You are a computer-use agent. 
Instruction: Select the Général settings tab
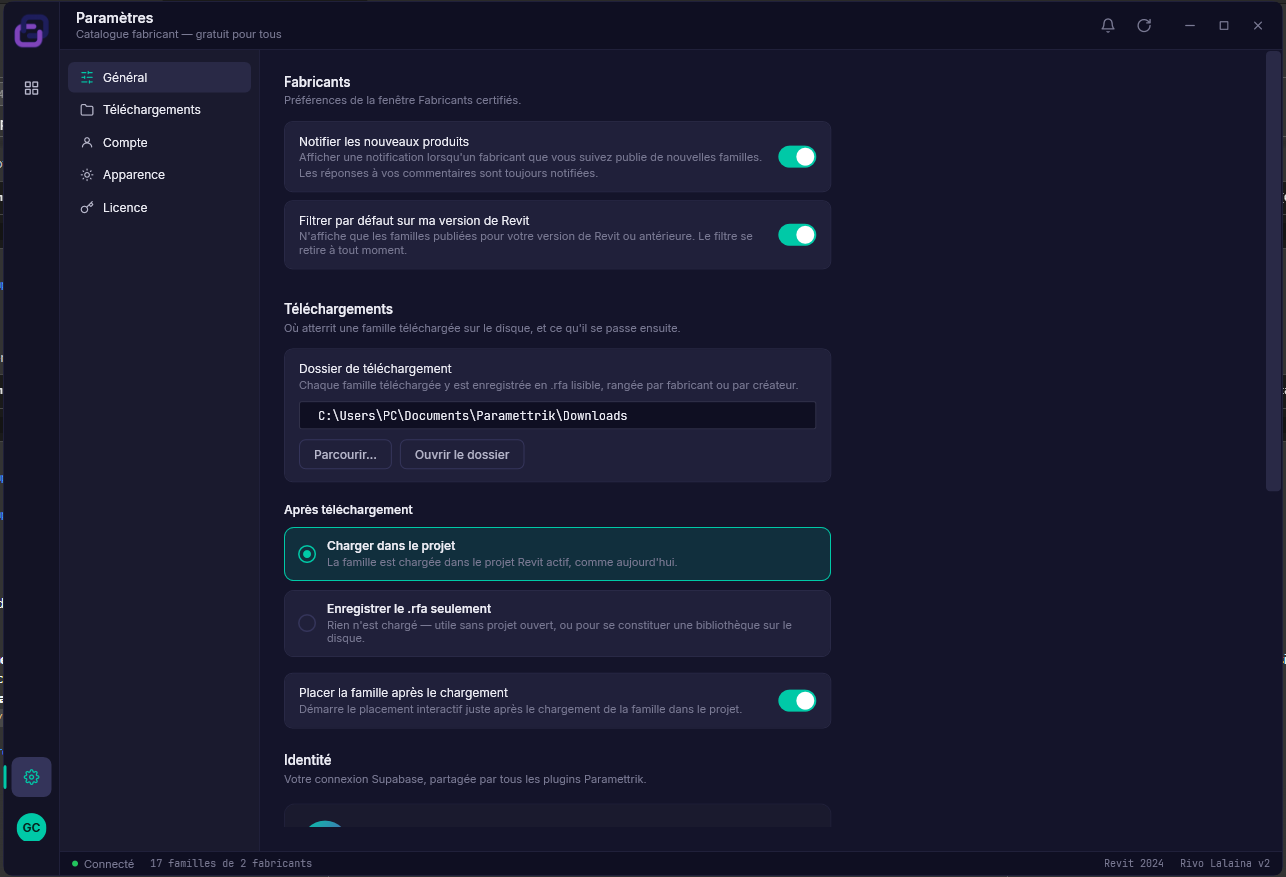pyautogui.click(x=159, y=77)
